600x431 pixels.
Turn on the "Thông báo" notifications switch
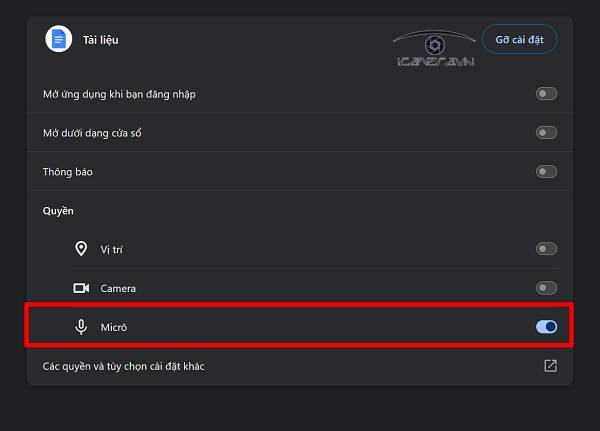[546, 172]
